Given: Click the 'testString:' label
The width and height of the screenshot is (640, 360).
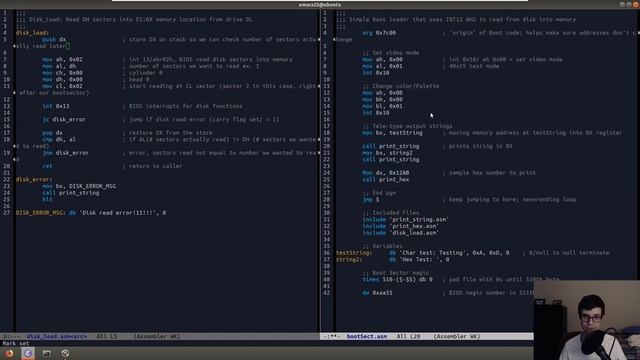Looking at the screenshot, I should click(x=353, y=253).
